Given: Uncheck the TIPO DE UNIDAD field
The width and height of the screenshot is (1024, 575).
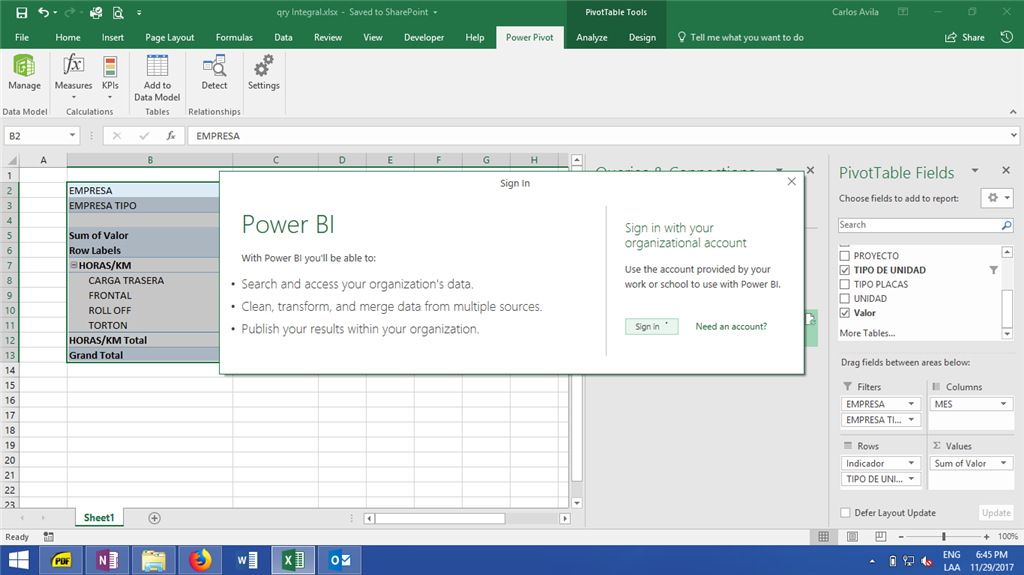Looking at the screenshot, I should pyautogui.click(x=844, y=270).
